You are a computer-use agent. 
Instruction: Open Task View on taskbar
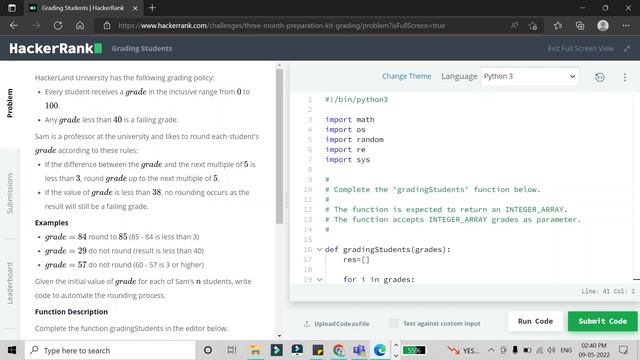point(231,350)
